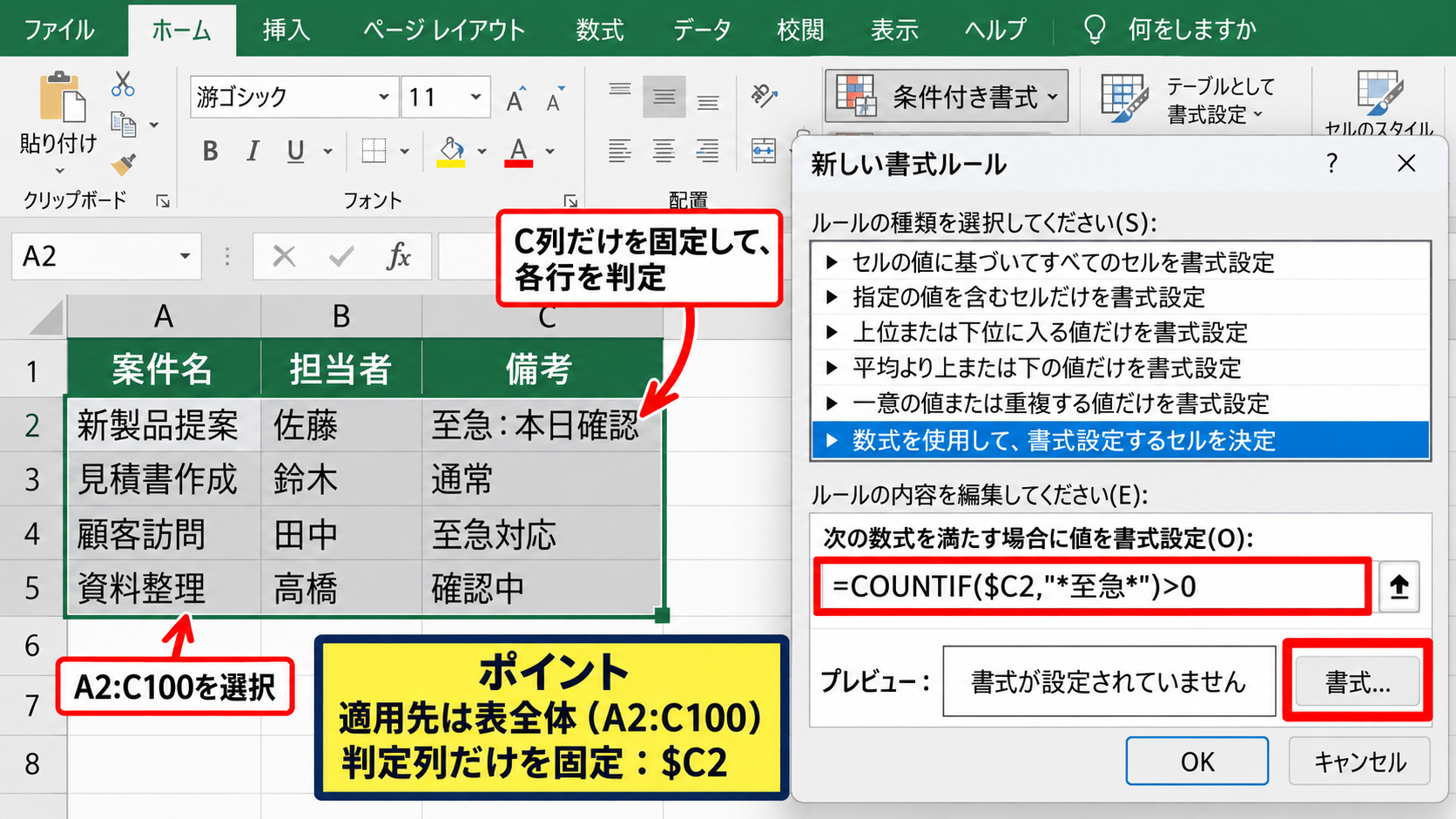Open the font size 11 dropdown
This screenshot has height=819, width=1456.
click(475, 97)
